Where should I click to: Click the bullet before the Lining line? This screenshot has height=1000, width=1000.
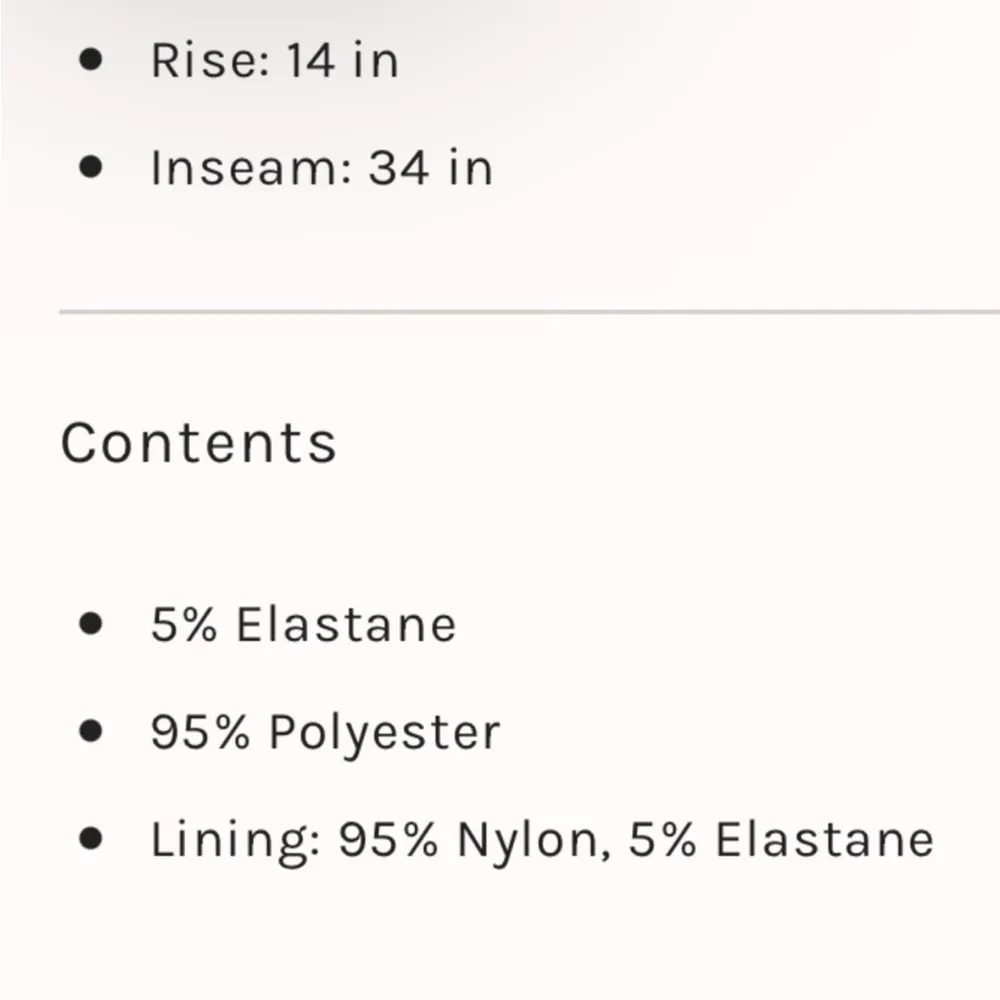tap(91, 838)
